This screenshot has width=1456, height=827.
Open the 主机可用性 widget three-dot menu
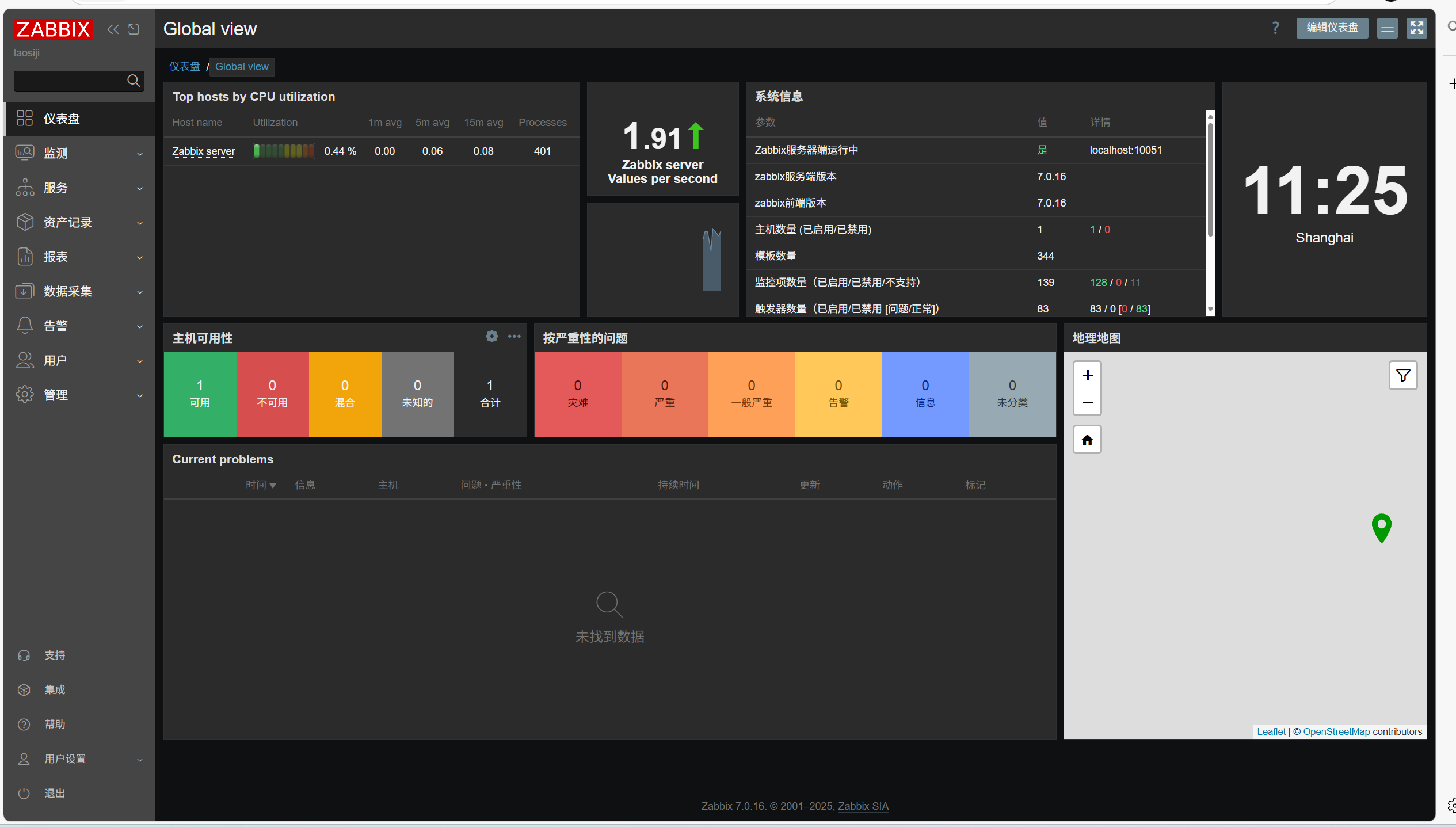click(514, 337)
